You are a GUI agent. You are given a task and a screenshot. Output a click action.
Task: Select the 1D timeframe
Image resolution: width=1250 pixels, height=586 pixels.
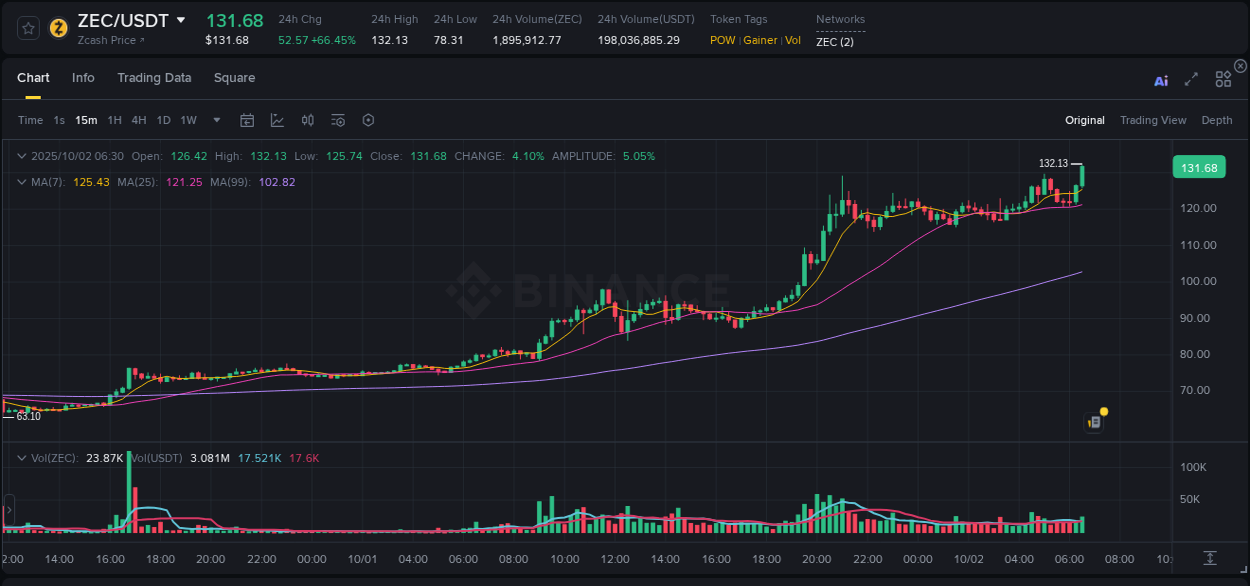163,119
